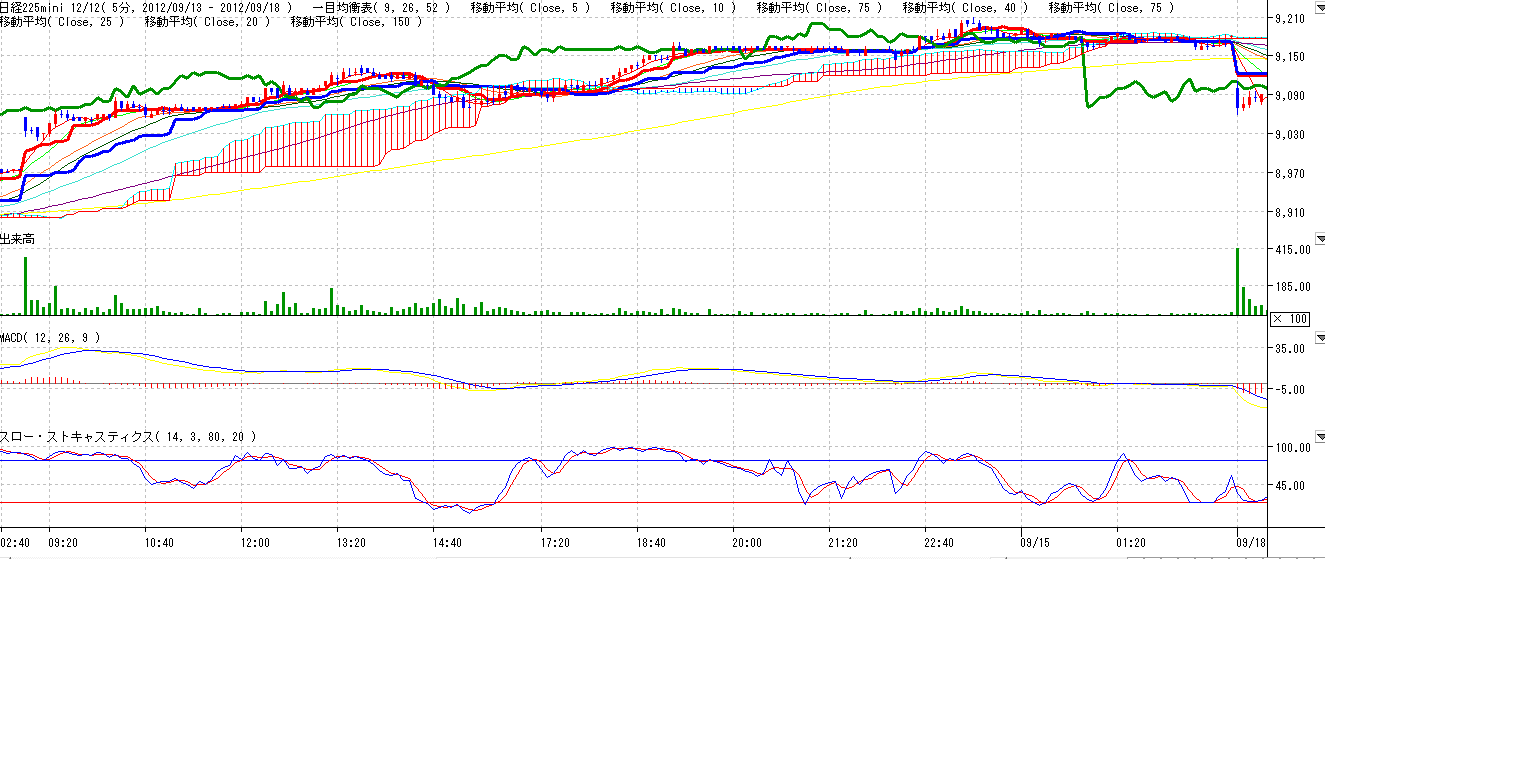Select the MACD( 12, 26, 9 ) label

pos(50,338)
